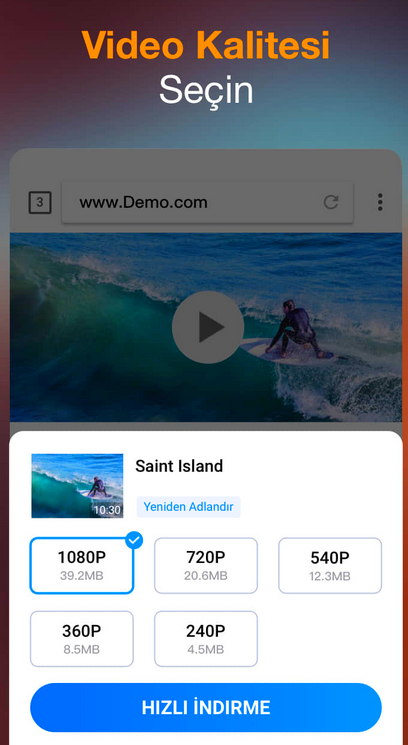Screen dimensions: 408x745
Task: Click the surfer in the video frame
Action: 294,330
